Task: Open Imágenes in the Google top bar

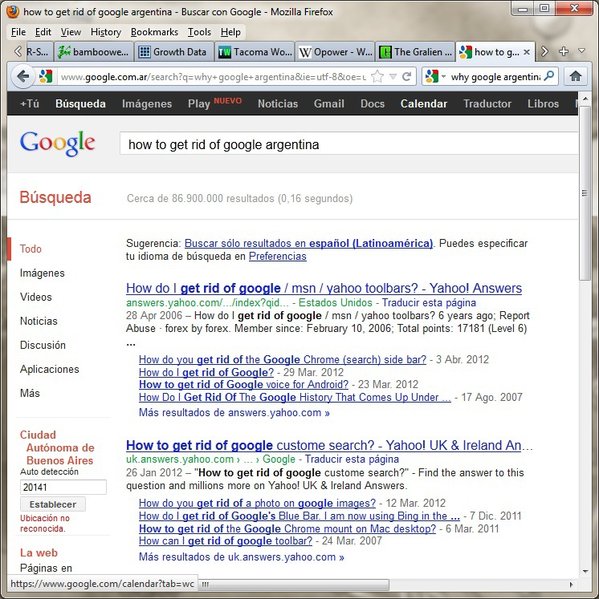Action: (147, 104)
